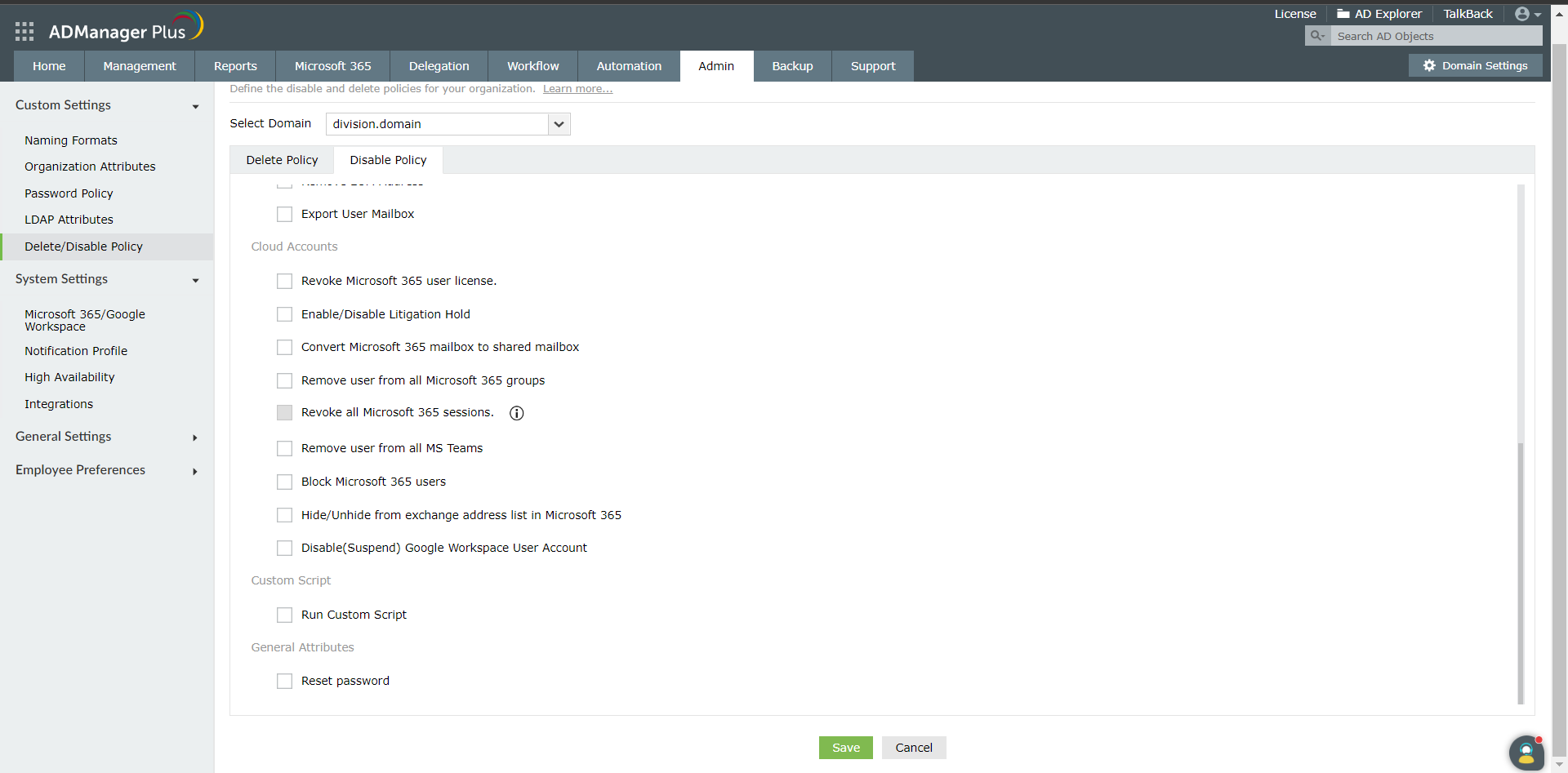
Task: Open Domain Settings gear icon
Action: (x=1429, y=65)
